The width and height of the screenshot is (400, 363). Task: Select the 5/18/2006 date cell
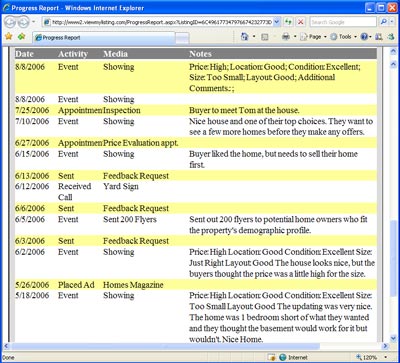[x=32, y=295]
